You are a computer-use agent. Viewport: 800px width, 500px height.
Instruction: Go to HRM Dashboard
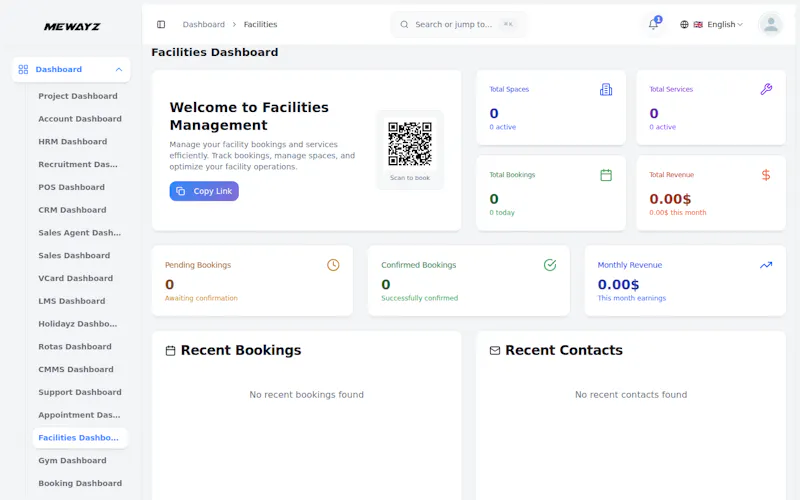72,141
